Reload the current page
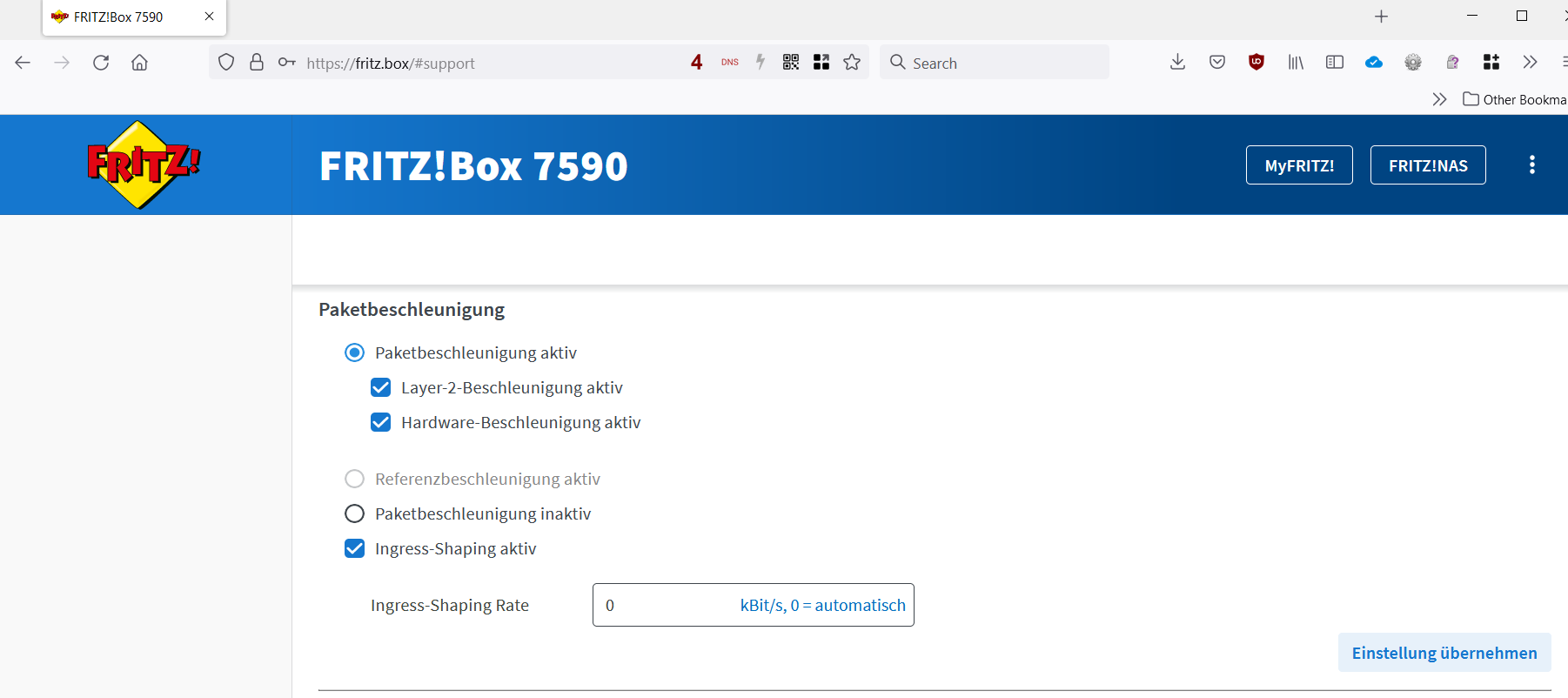This screenshot has width=1568, height=698. click(x=101, y=63)
